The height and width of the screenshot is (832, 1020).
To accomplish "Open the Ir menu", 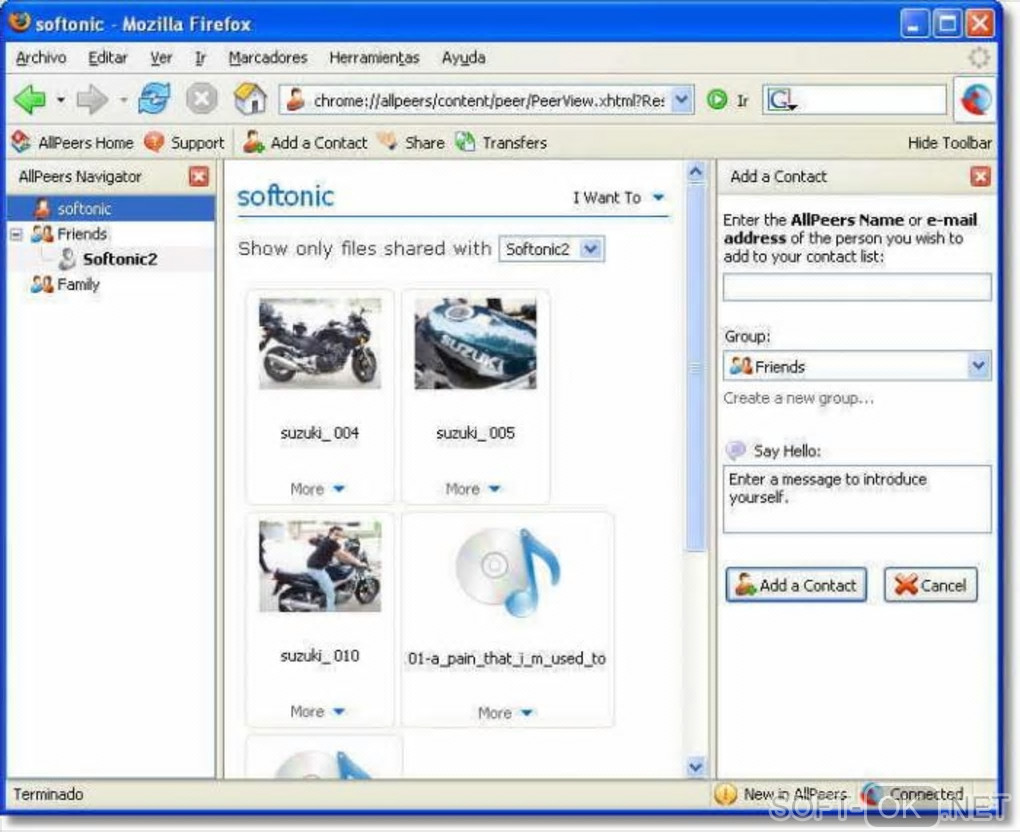I will pos(200,58).
